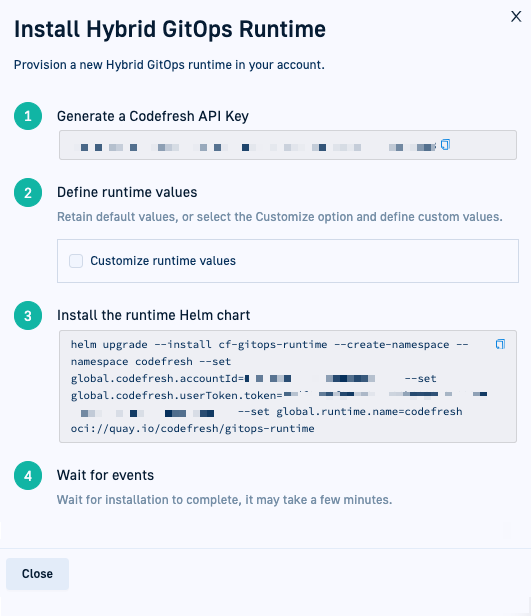Image resolution: width=531 pixels, height=616 pixels.
Task: Copy the helm upgrade command
Action: tap(500, 344)
